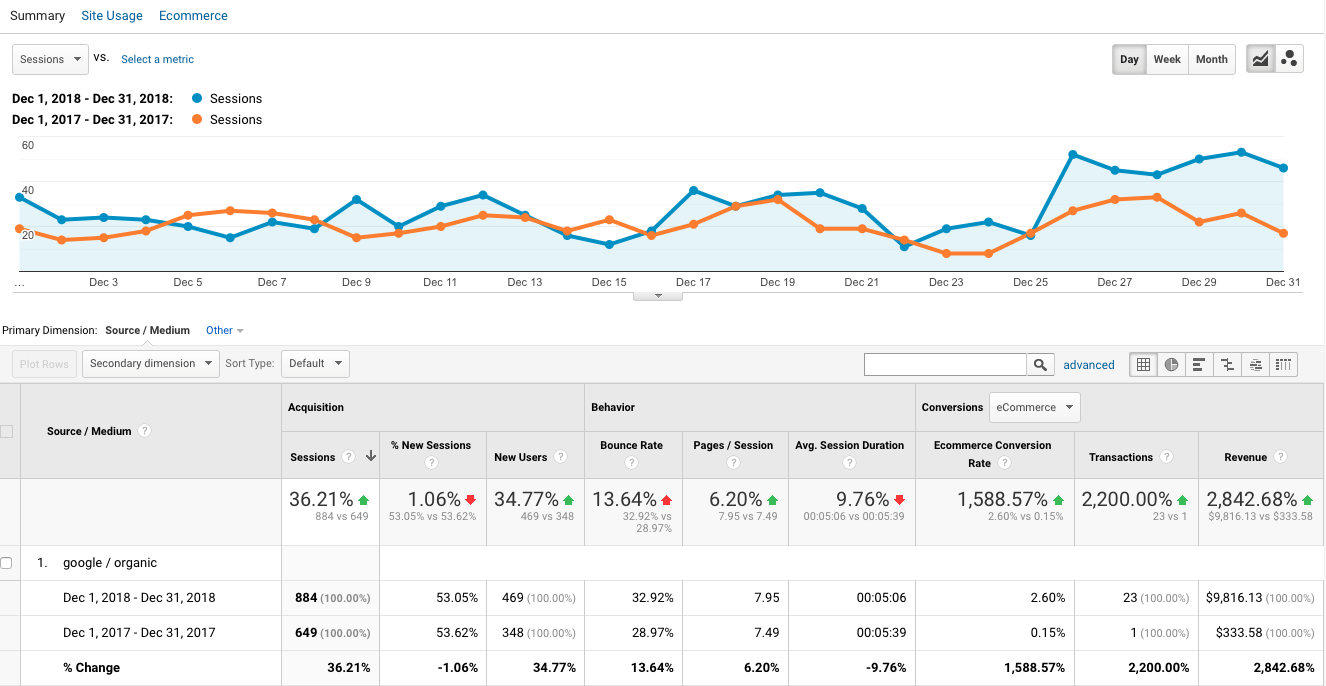This screenshot has height=686, width=1326.
Task: Switch to the motion chart icon
Action: tap(1289, 59)
